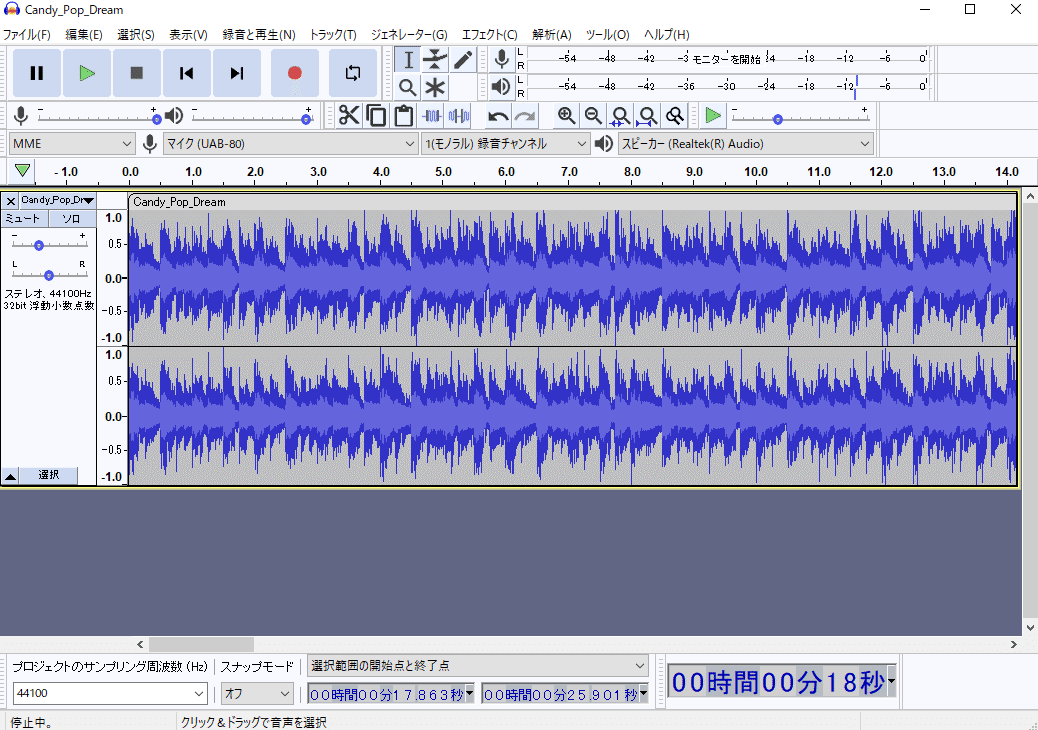Open the ヘルプ(H) menu
The height and width of the screenshot is (730, 1038).
pos(666,34)
